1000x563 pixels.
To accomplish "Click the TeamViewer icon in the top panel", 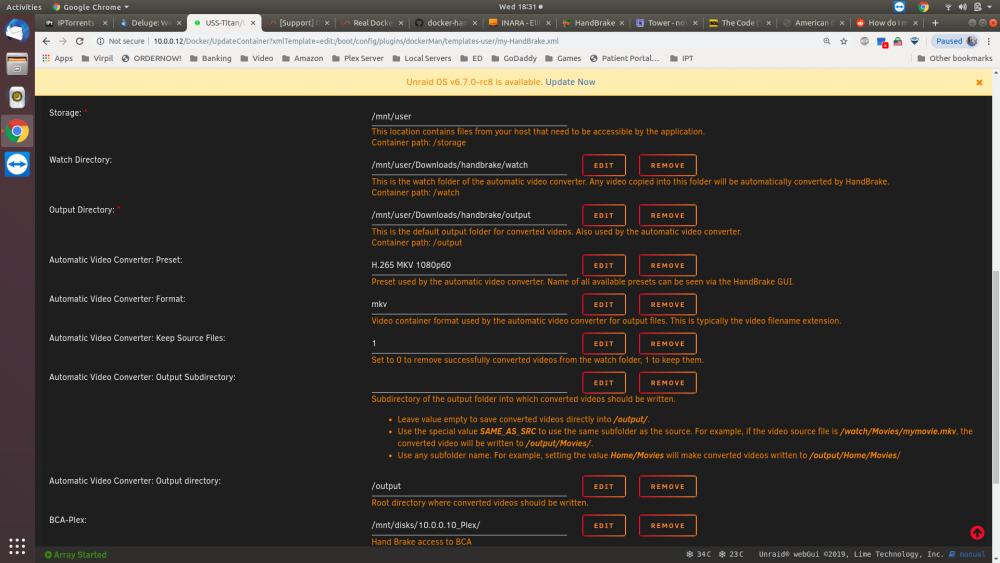I will pyautogui.click(x=899, y=6).
